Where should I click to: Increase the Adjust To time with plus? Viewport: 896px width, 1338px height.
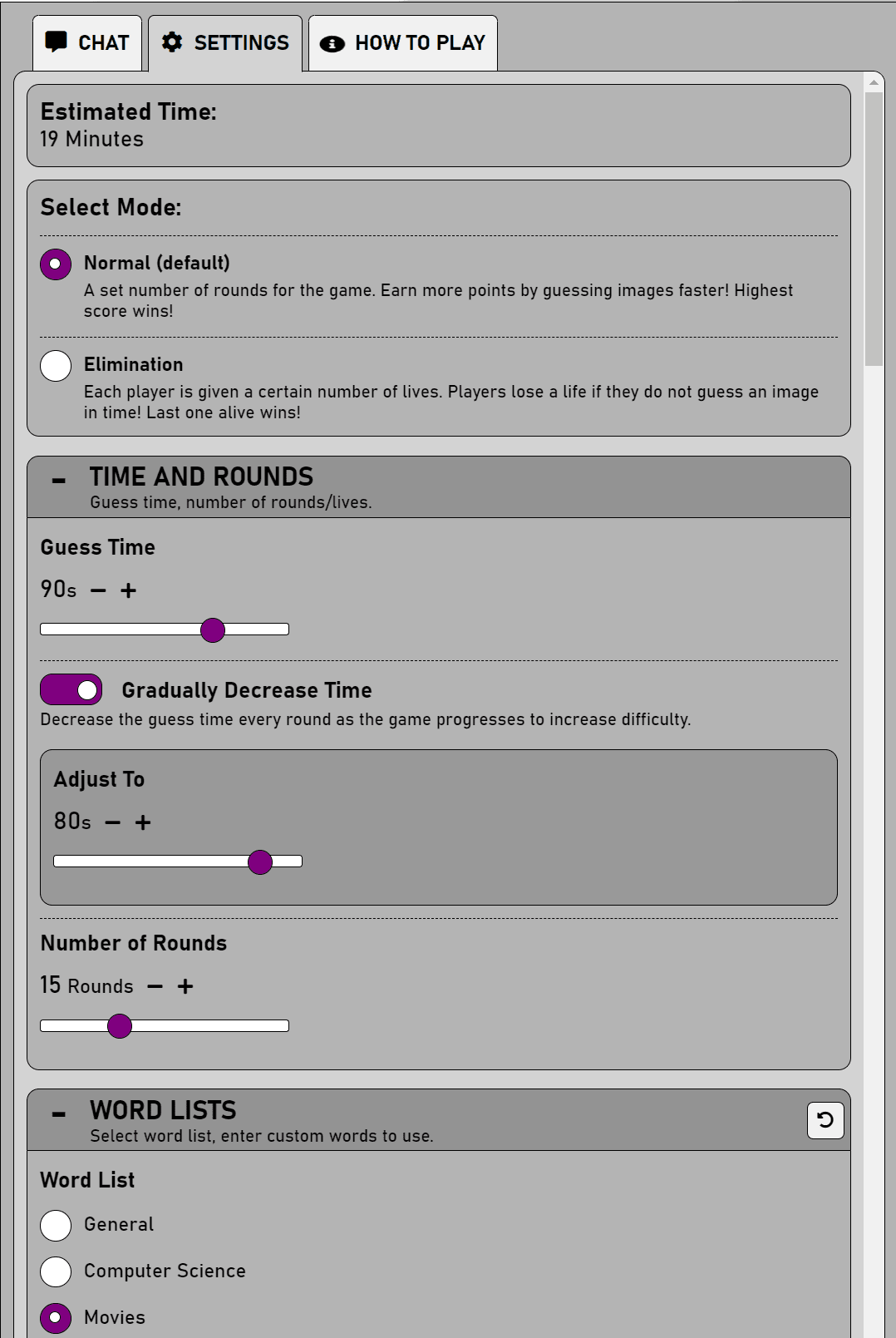(x=143, y=823)
